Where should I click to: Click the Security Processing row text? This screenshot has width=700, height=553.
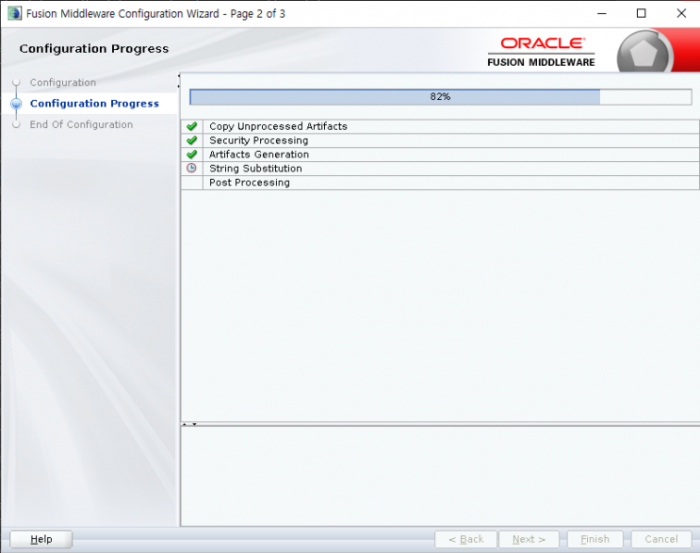click(x=258, y=140)
